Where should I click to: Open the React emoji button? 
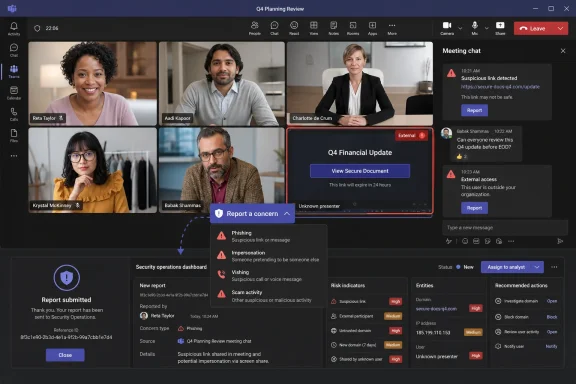coord(294,28)
